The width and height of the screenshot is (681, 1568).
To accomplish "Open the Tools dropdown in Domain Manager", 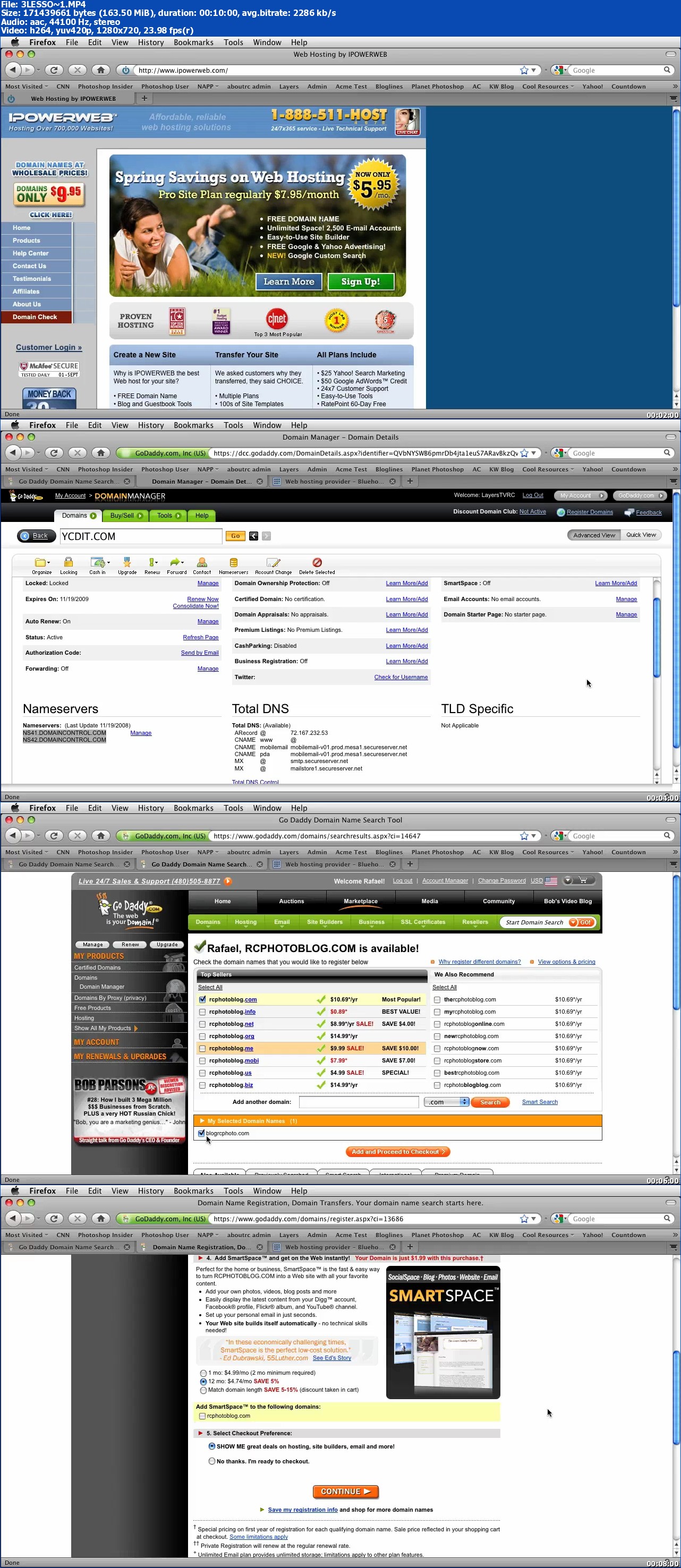I will [x=169, y=516].
